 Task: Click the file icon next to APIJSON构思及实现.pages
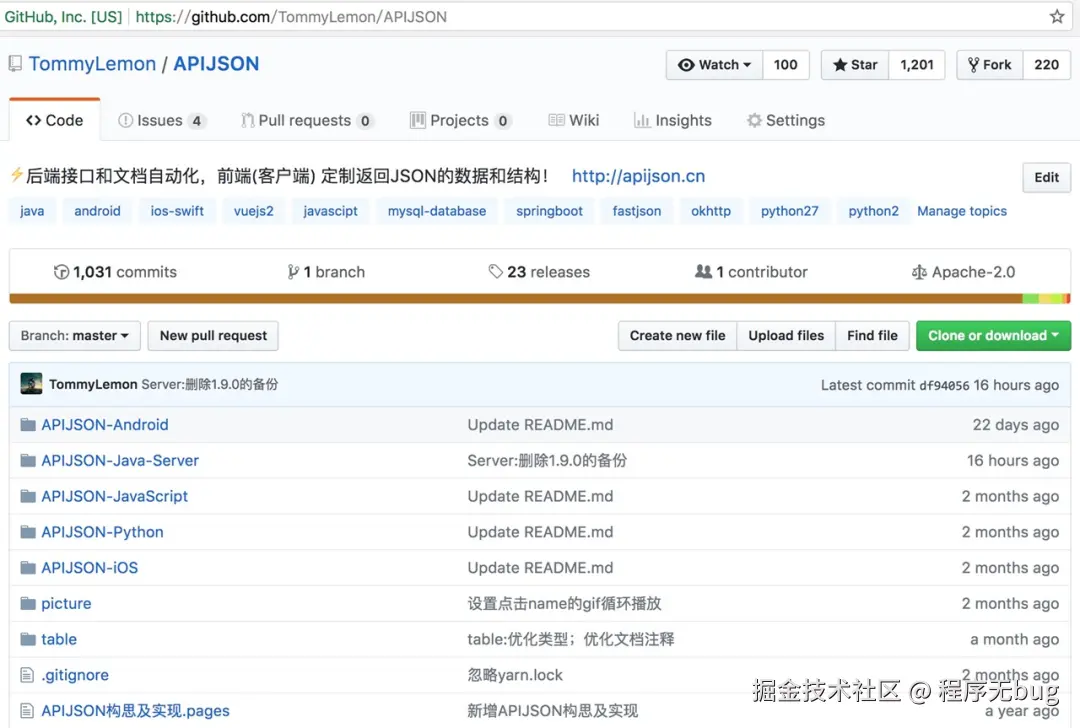coord(27,711)
